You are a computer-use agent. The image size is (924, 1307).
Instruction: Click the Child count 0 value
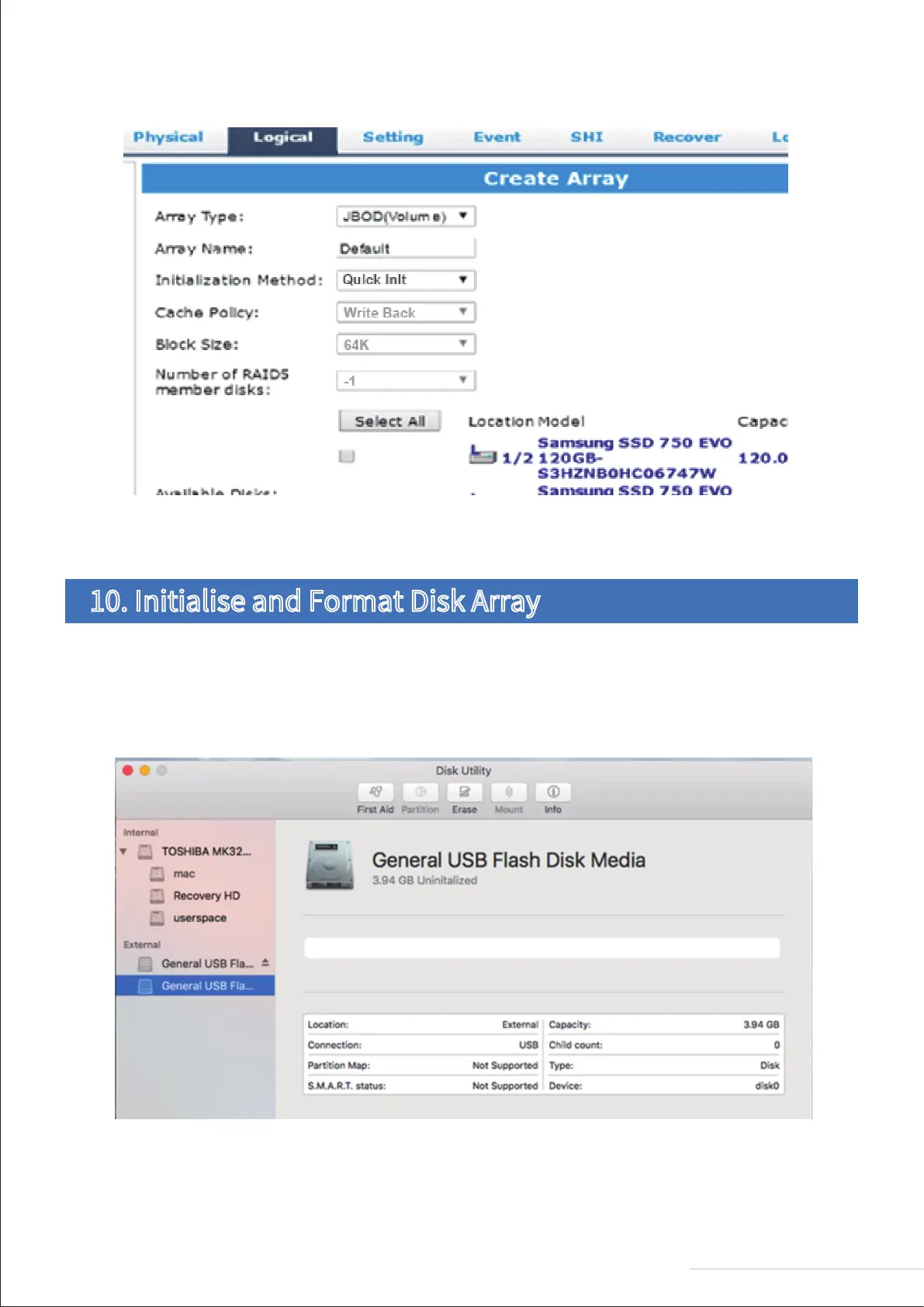(777, 1045)
